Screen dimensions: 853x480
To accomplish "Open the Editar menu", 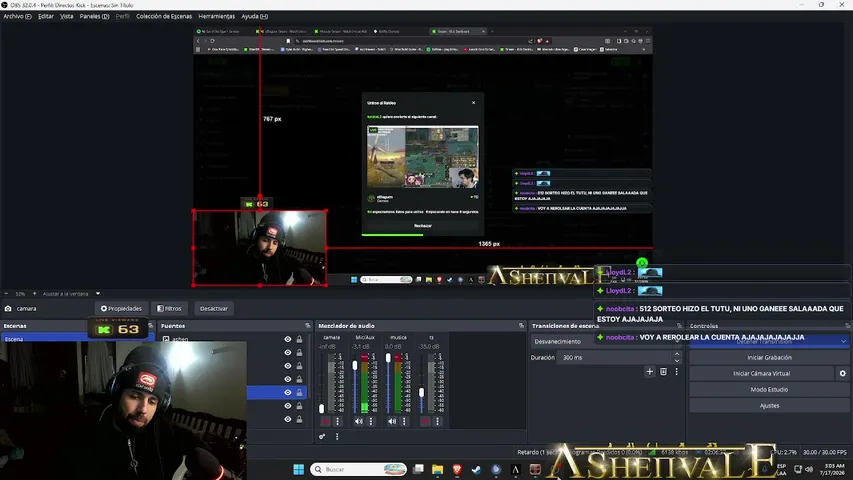I will [46, 16].
